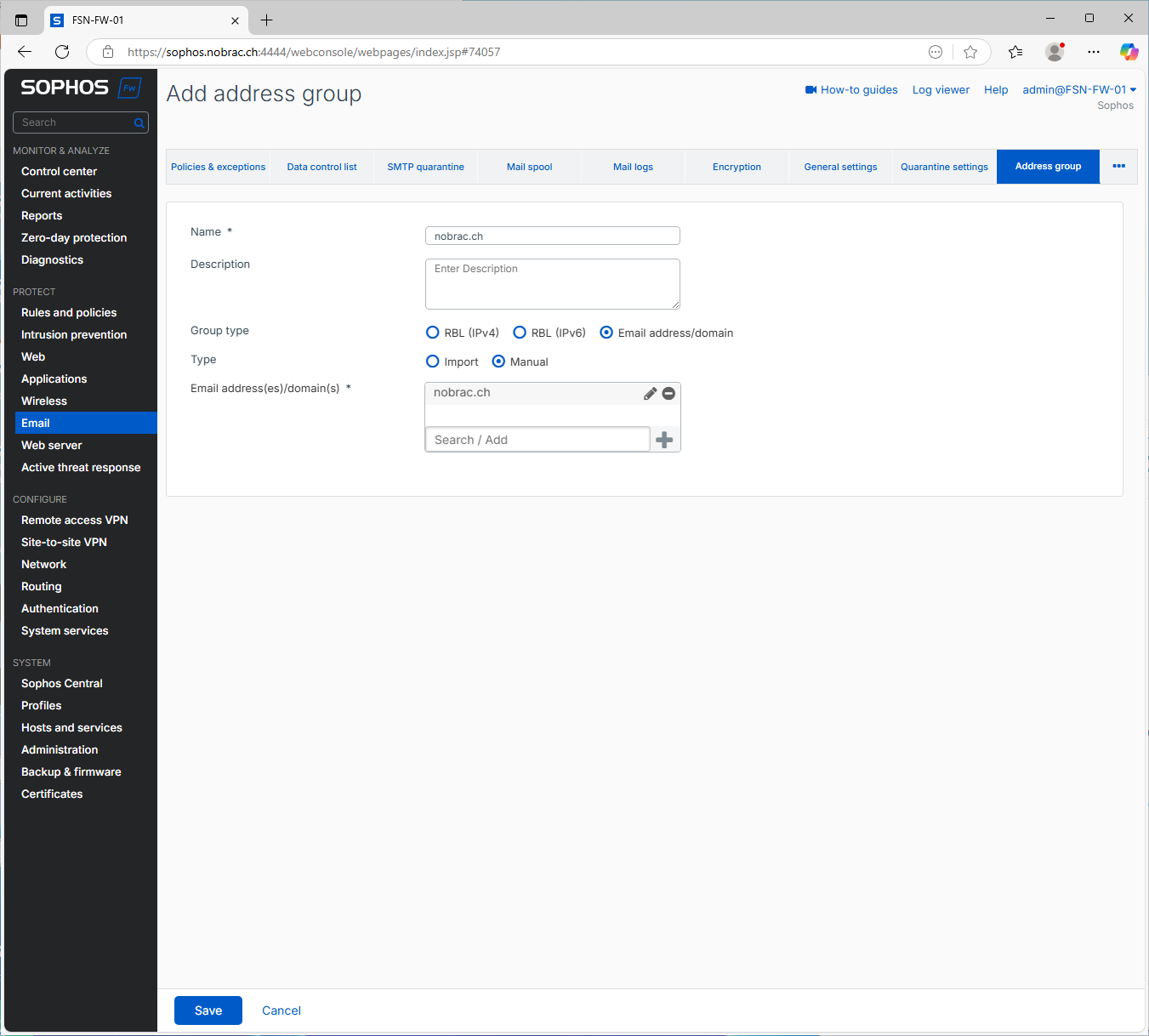The image size is (1149, 1036).
Task: Select the Address group tab
Action: coord(1049,167)
